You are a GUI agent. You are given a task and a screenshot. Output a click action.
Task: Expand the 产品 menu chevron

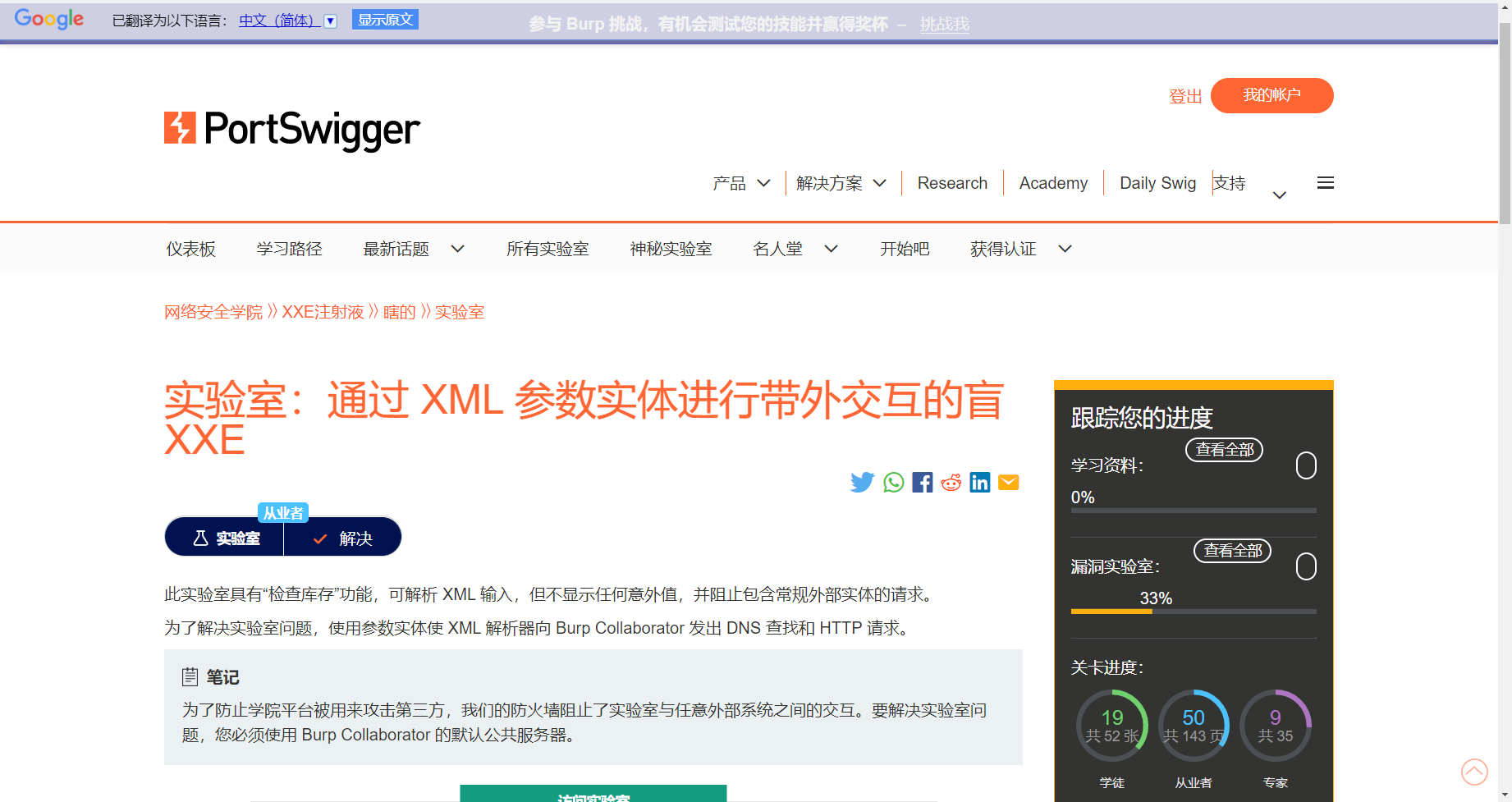[763, 183]
